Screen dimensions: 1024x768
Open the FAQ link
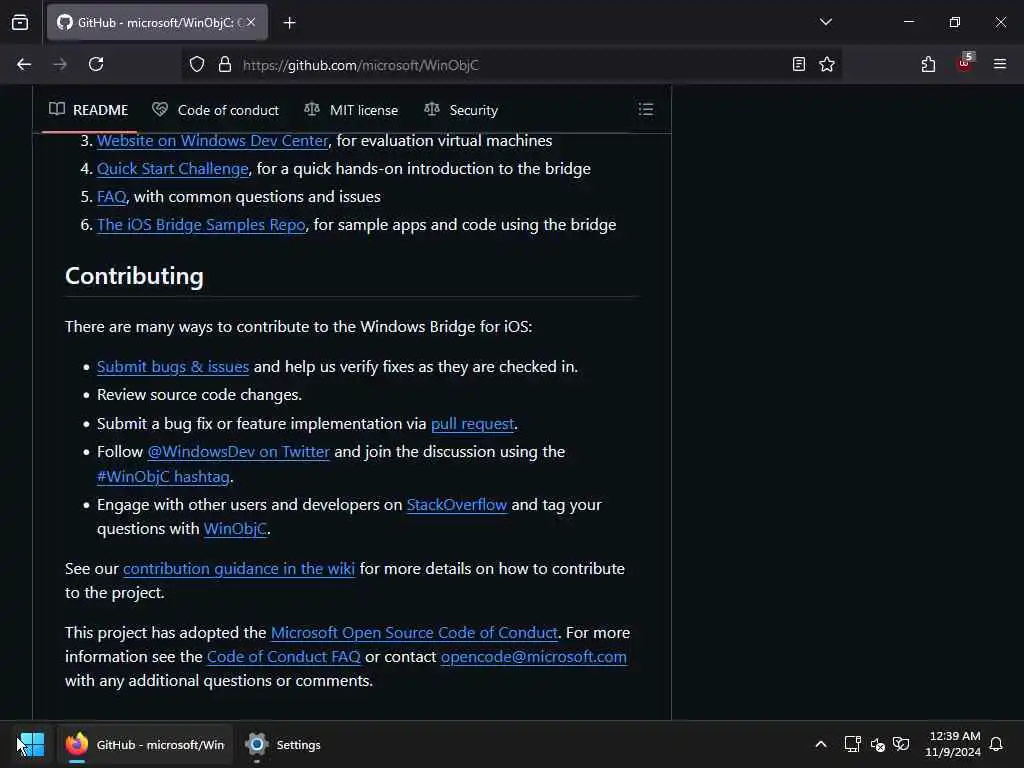pyautogui.click(x=112, y=197)
